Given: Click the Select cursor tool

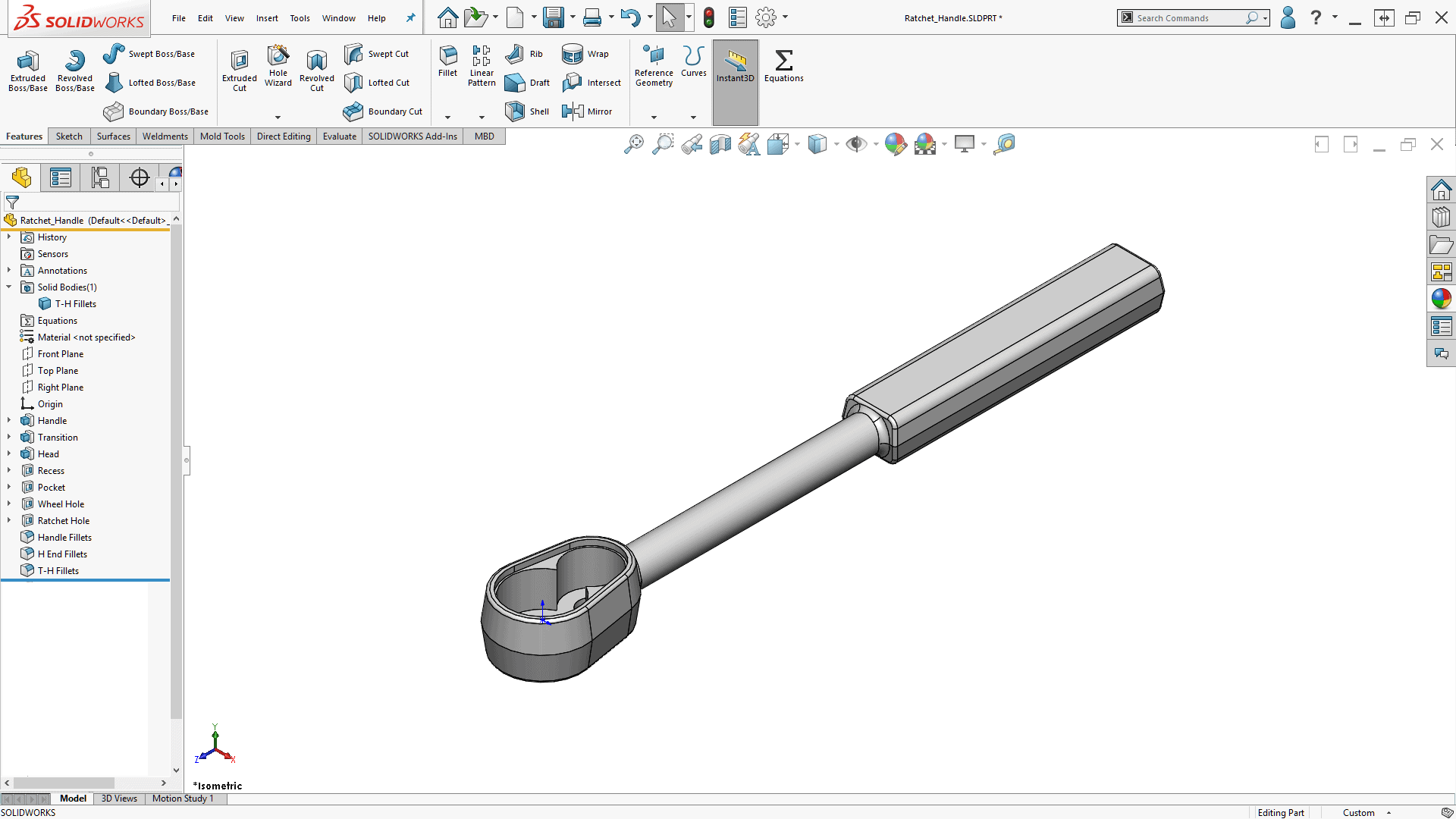Looking at the screenshot, I should click(x=669, y=17).
